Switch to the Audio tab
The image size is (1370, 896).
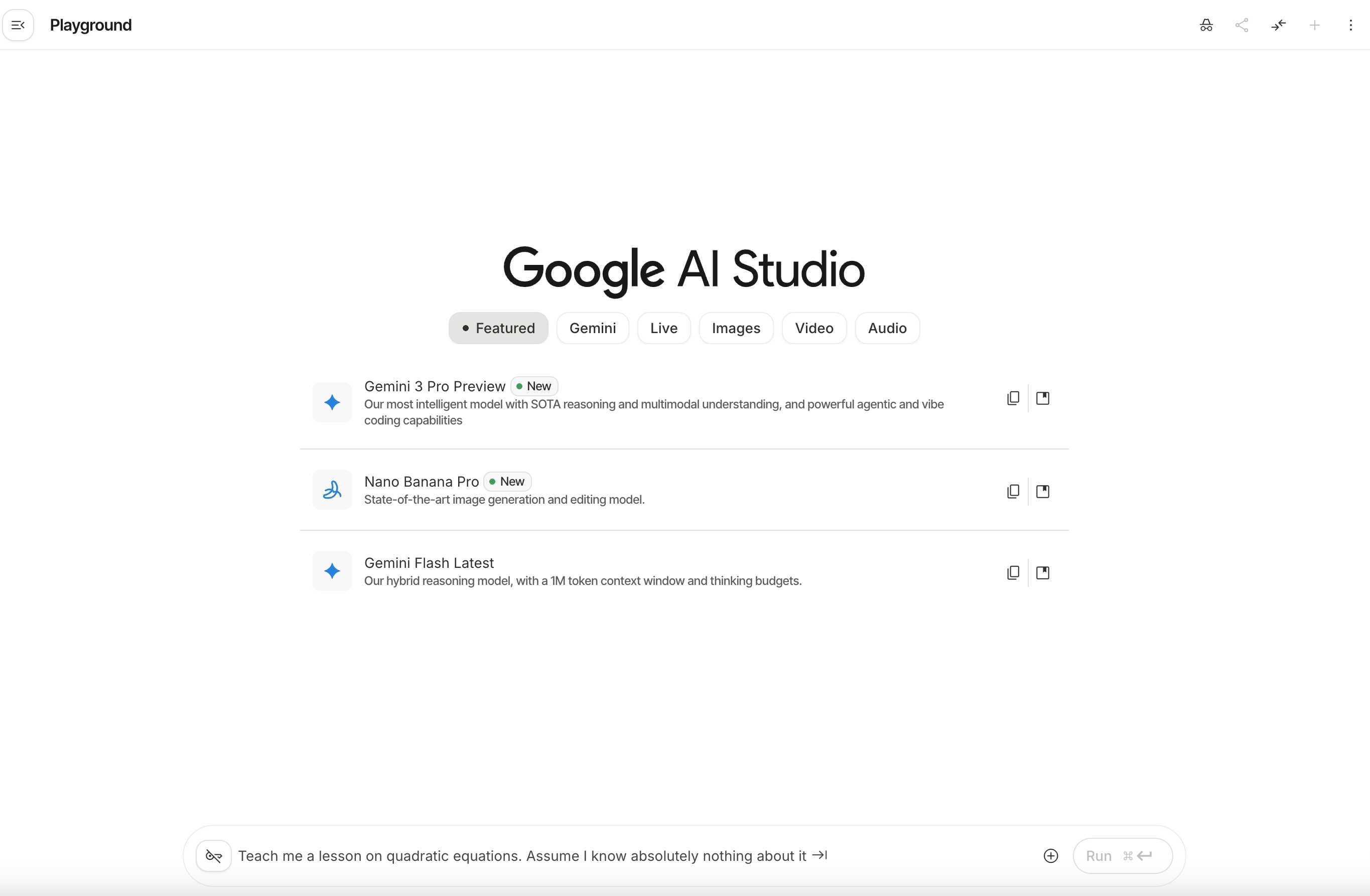[x=886, y=328]
